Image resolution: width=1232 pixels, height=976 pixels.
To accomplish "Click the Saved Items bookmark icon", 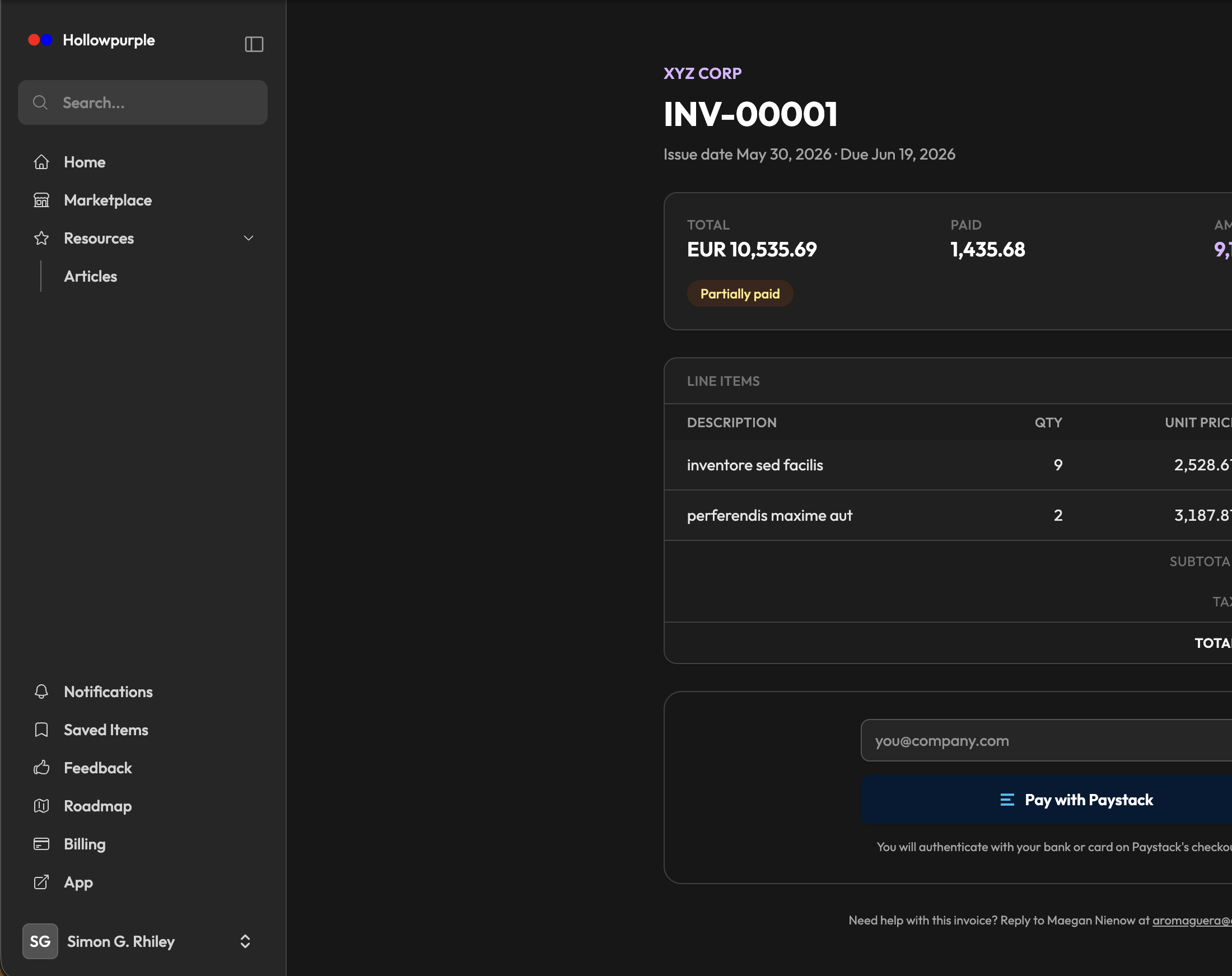I will click(41, 730).
